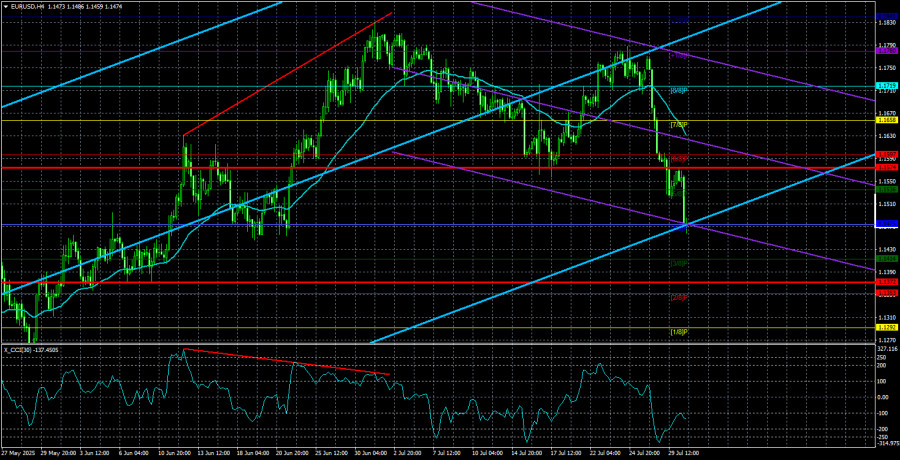The height and width of the screenshot is (460, 900).
Task: Select the red divergence line in the CCI panel
Action: 286,362
